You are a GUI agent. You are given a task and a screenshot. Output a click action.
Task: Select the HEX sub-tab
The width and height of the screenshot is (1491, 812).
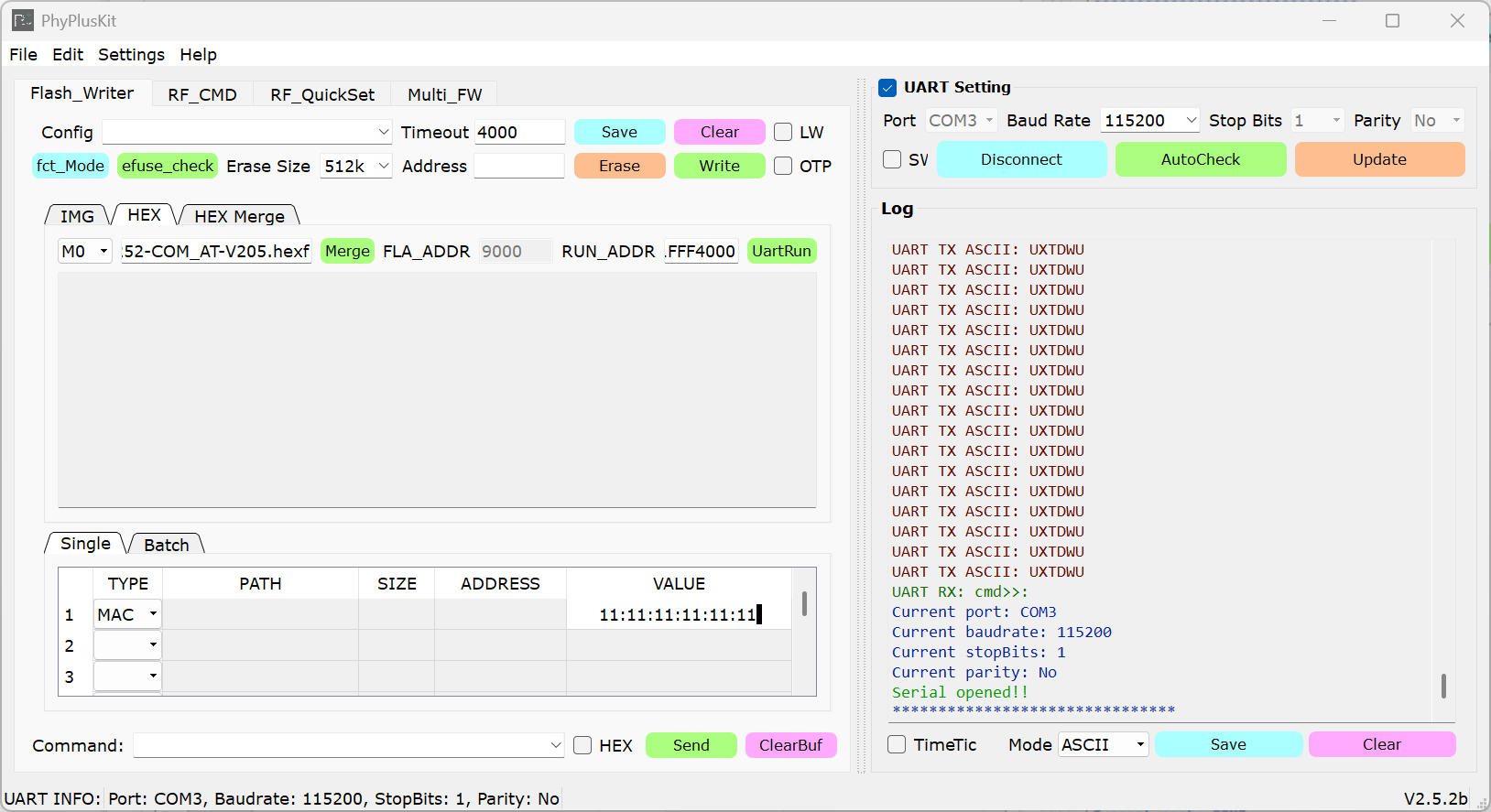pyautogui.click(x=144, y=215)
